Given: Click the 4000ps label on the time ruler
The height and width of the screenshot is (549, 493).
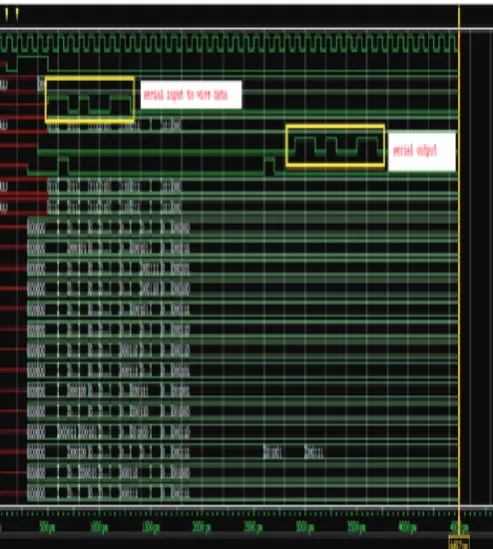Looking at the screenshot, I should (x=407, y=527).
